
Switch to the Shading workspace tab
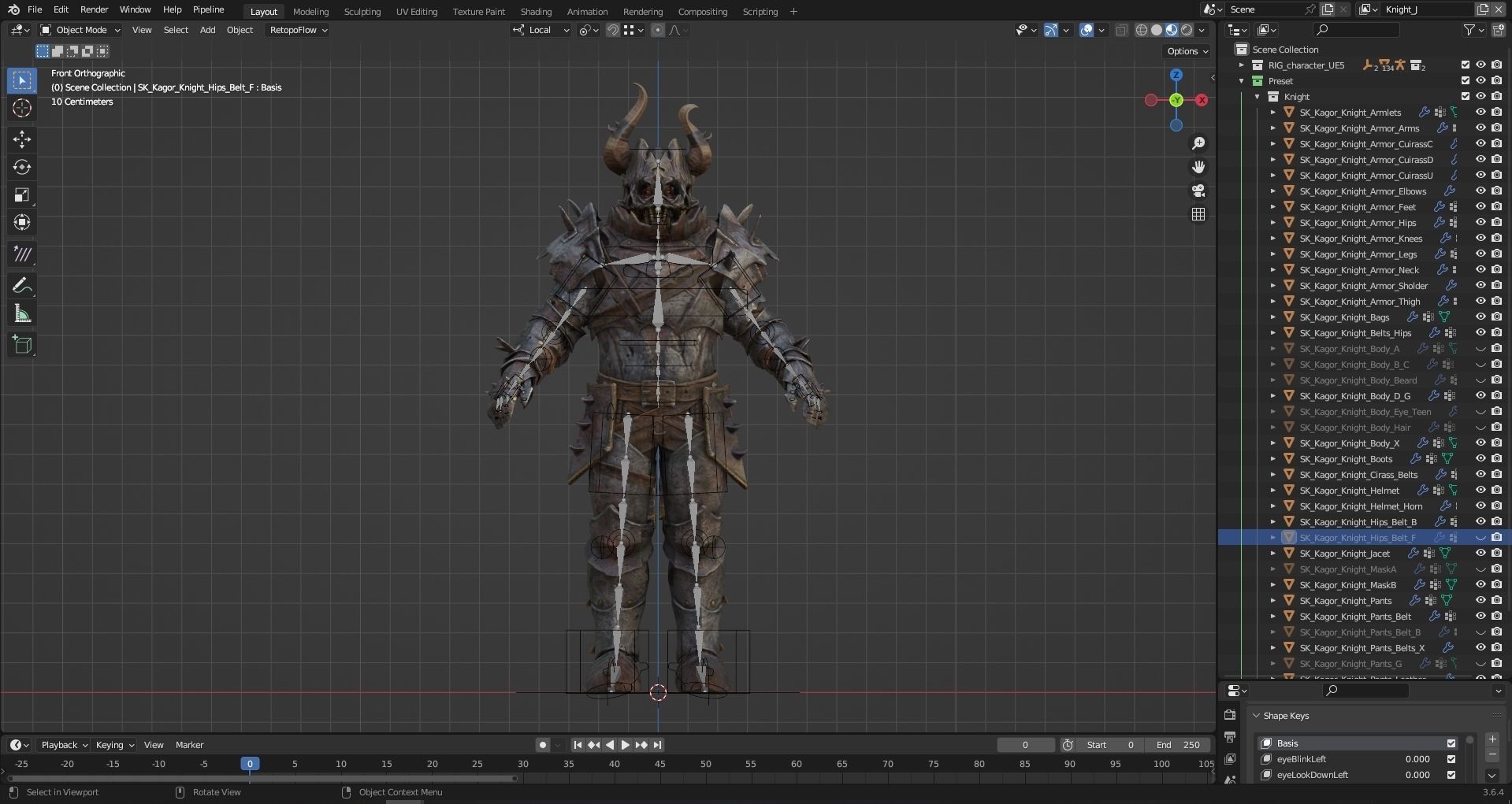pyautogui.click(x=536, y=12)
